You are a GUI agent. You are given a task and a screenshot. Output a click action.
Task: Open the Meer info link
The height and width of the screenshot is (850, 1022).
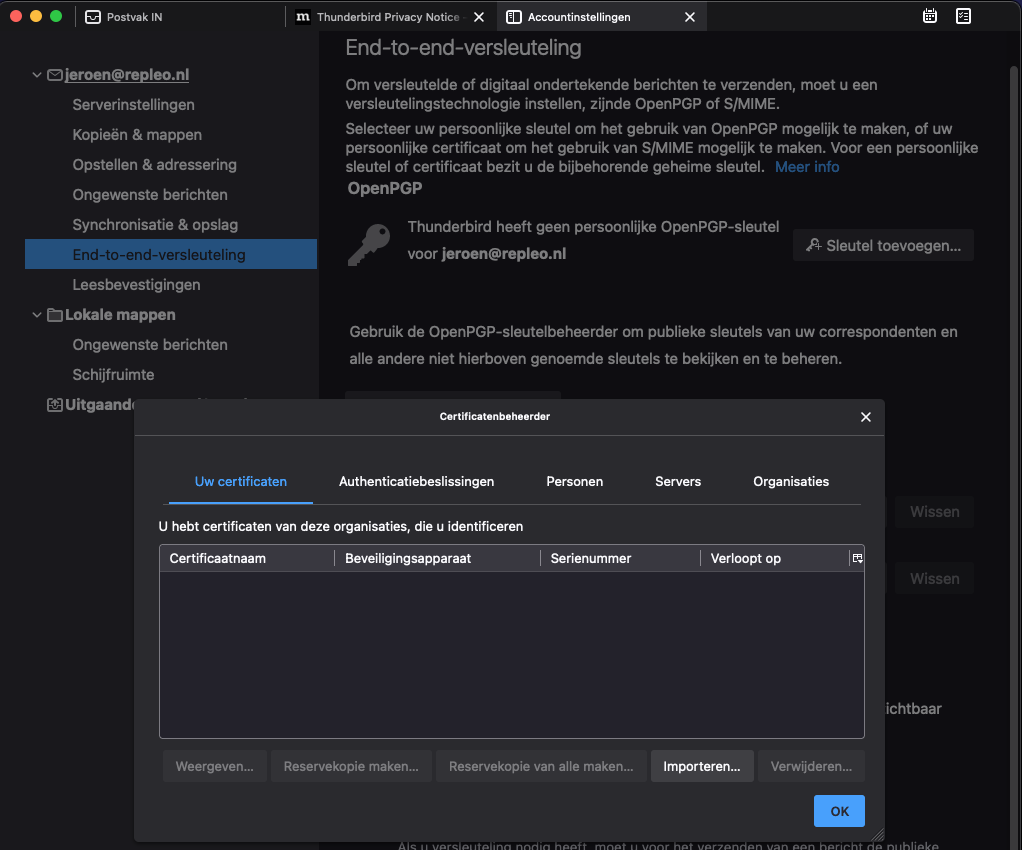[807, 167]
